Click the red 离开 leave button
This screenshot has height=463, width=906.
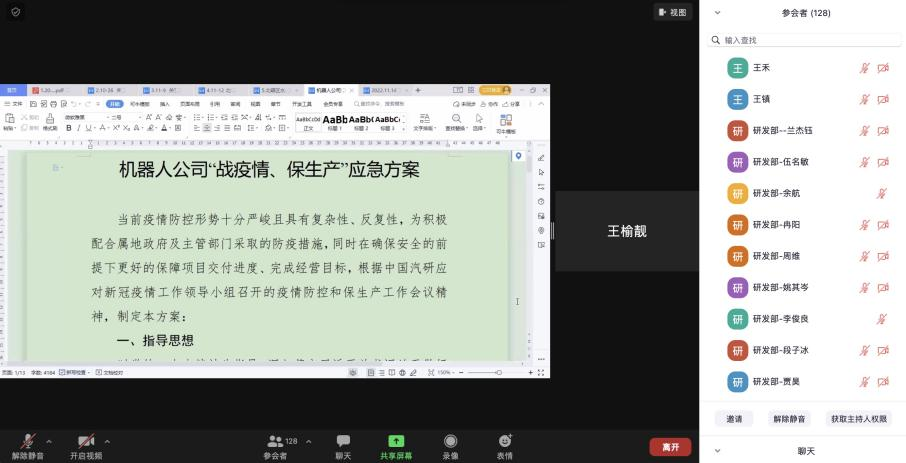pos(670,447)
